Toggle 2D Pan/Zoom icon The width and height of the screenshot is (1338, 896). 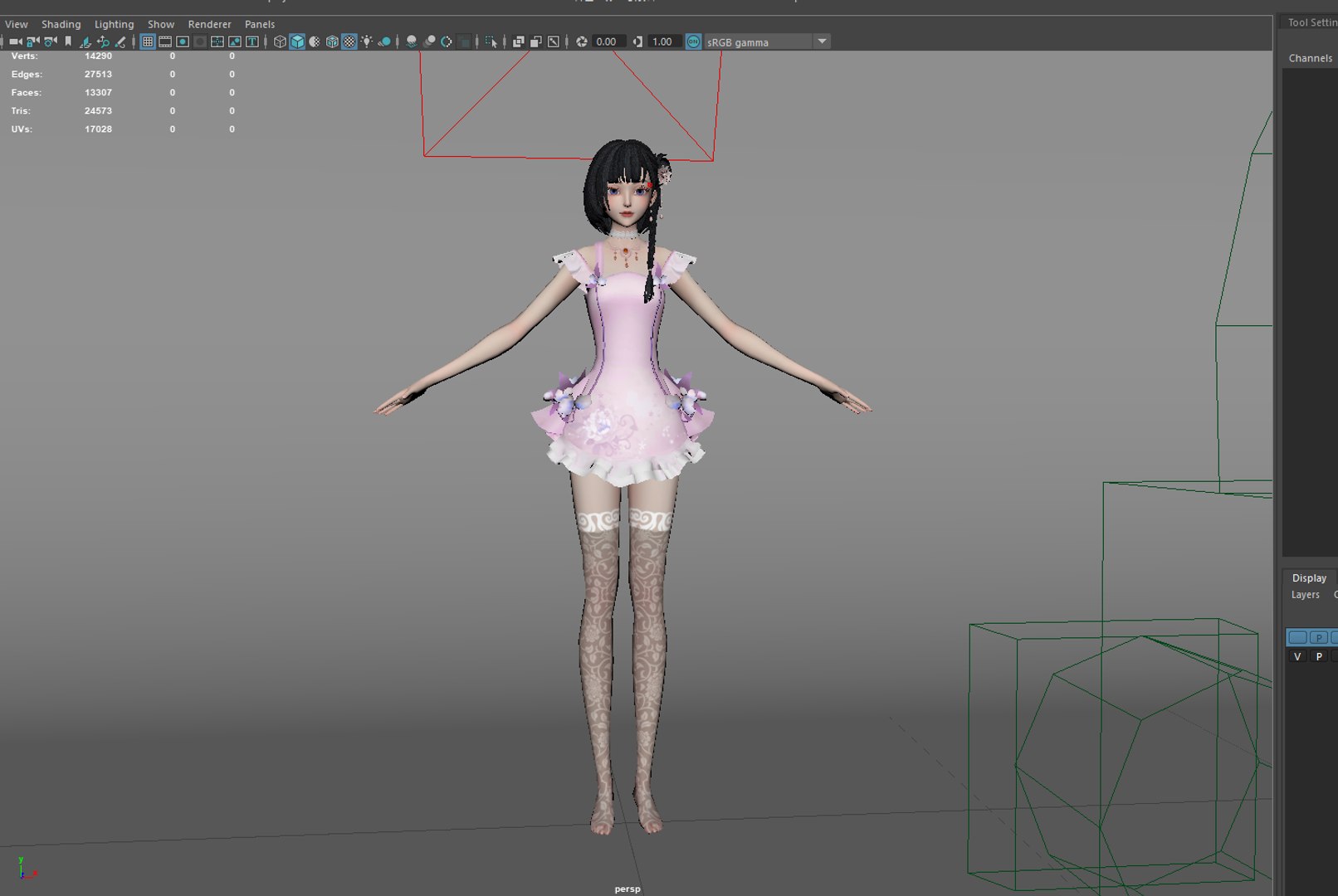103,41
